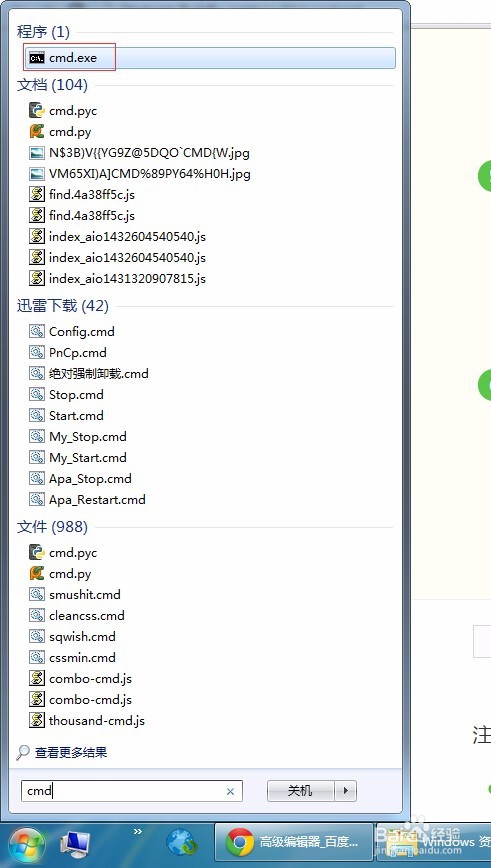491x868 pixels.
Task: Click the gear icon beside PnCp.cmd
Action: [37, 353]
